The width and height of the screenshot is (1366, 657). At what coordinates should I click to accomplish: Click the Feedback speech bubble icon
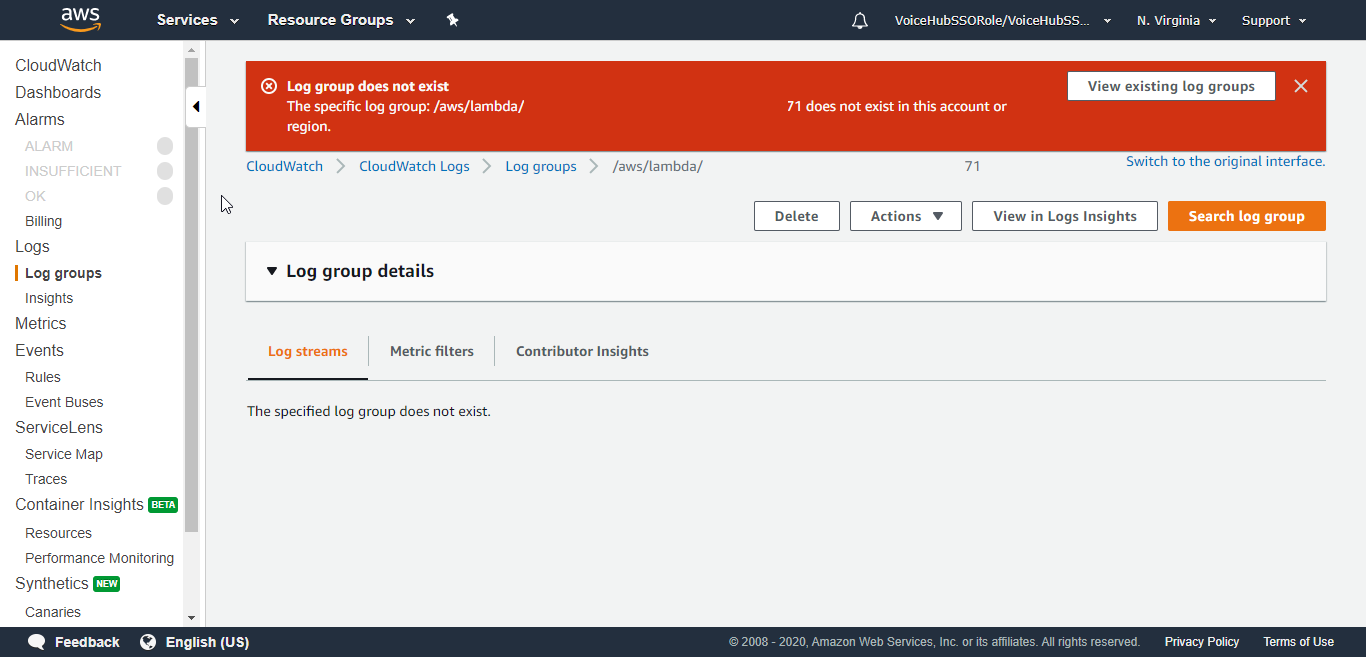coord(37,642)
